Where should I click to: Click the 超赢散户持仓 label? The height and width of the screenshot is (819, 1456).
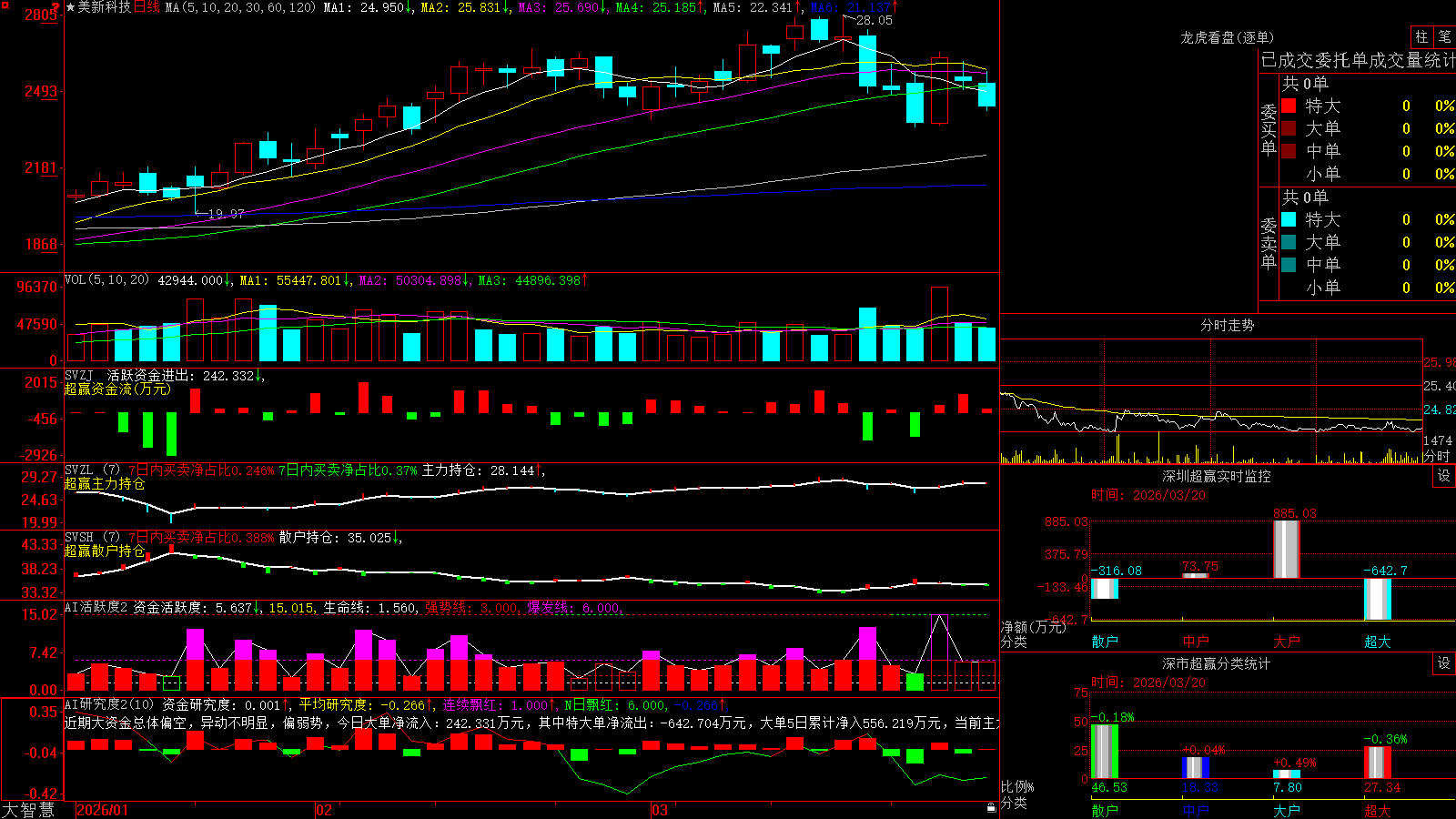click(105, 551)
